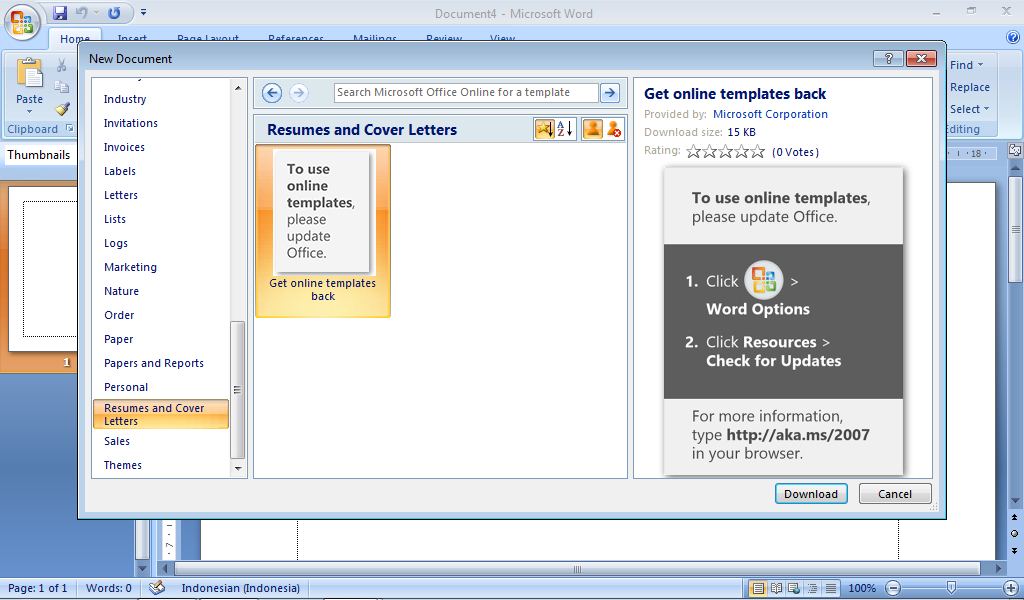The image size is (1024, 600).
Task: Select the Invitations template category
Action: coord(131,123)
